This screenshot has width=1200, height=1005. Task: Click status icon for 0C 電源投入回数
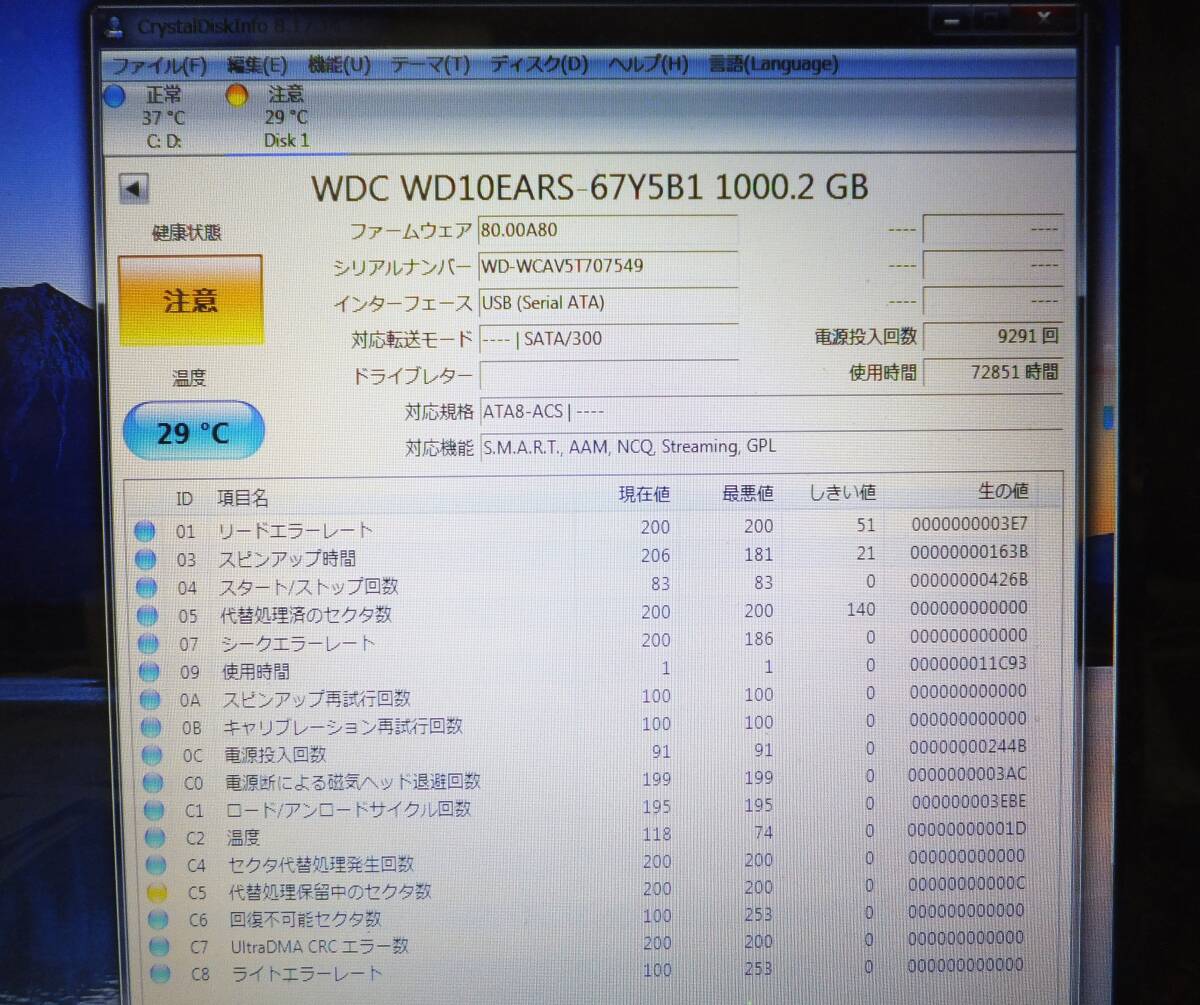[x=152, y=755]
